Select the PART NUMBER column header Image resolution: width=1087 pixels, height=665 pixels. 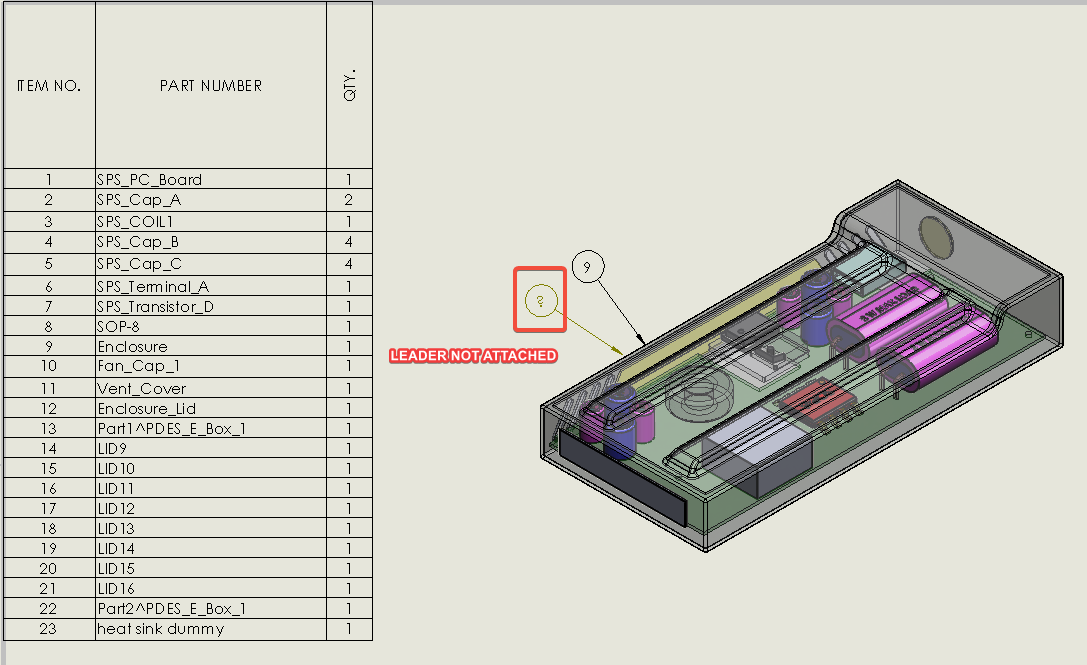click(x=211, y=85)
